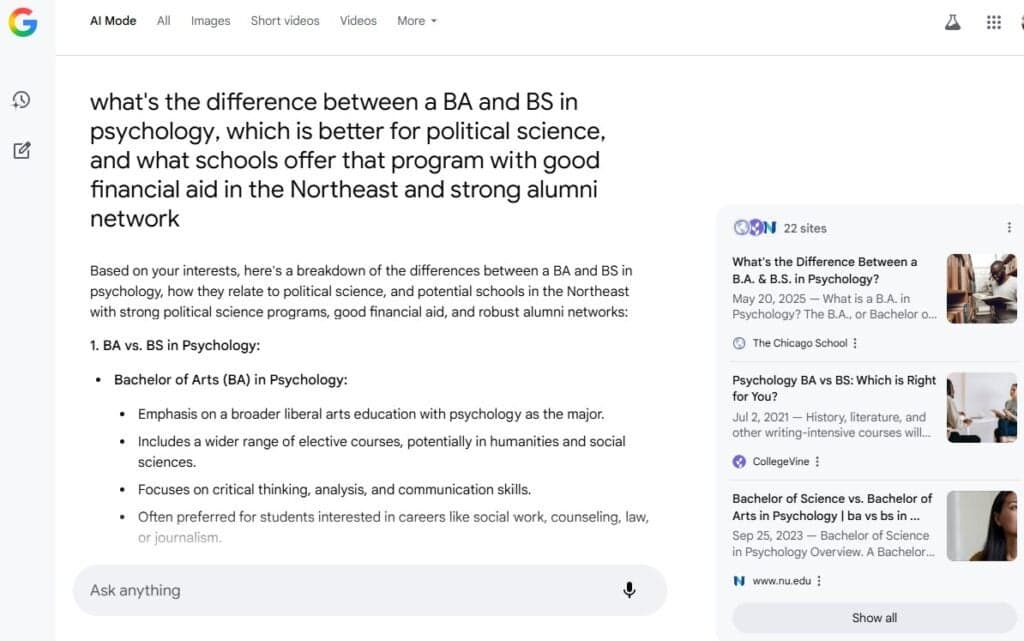Switch to the Short videos tab

[284, 21]
